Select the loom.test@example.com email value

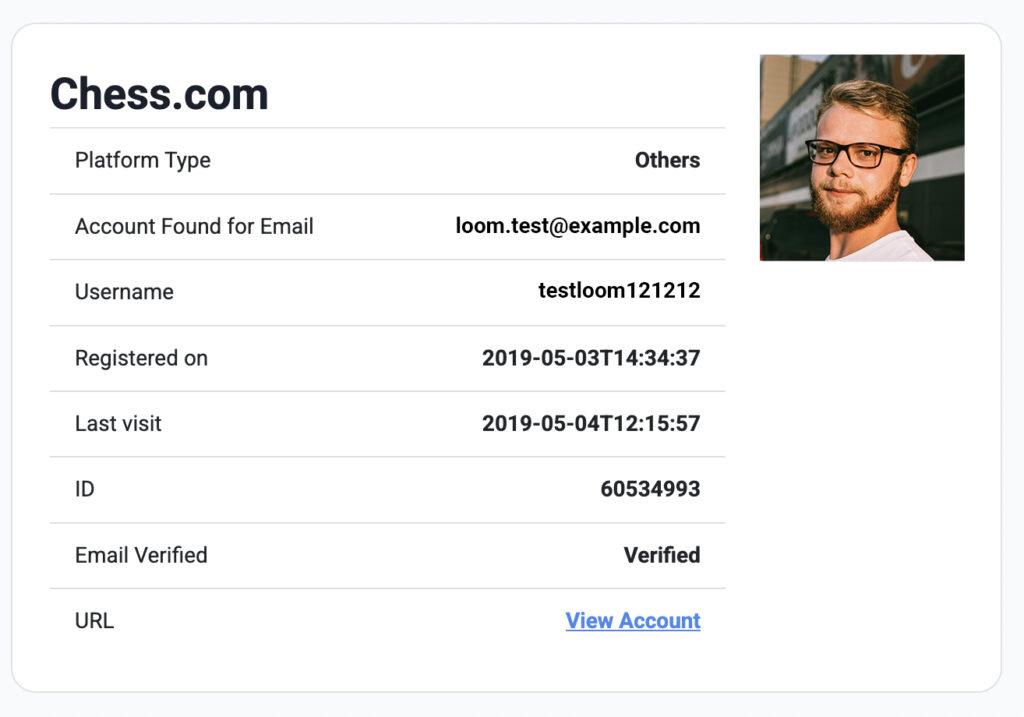[578, 226]
